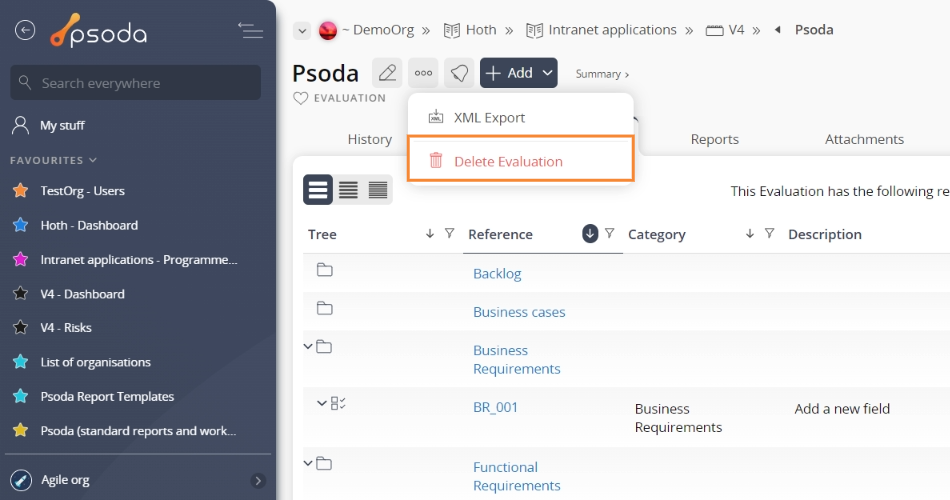Expand the Favourites section chevron
The height and width of the screenshot is (500, 950).
point(93,160)
